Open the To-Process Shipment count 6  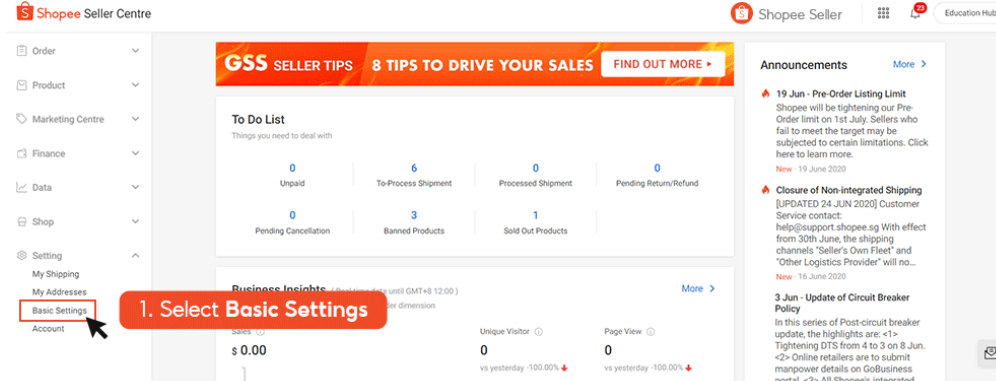[x=414, y=168]
